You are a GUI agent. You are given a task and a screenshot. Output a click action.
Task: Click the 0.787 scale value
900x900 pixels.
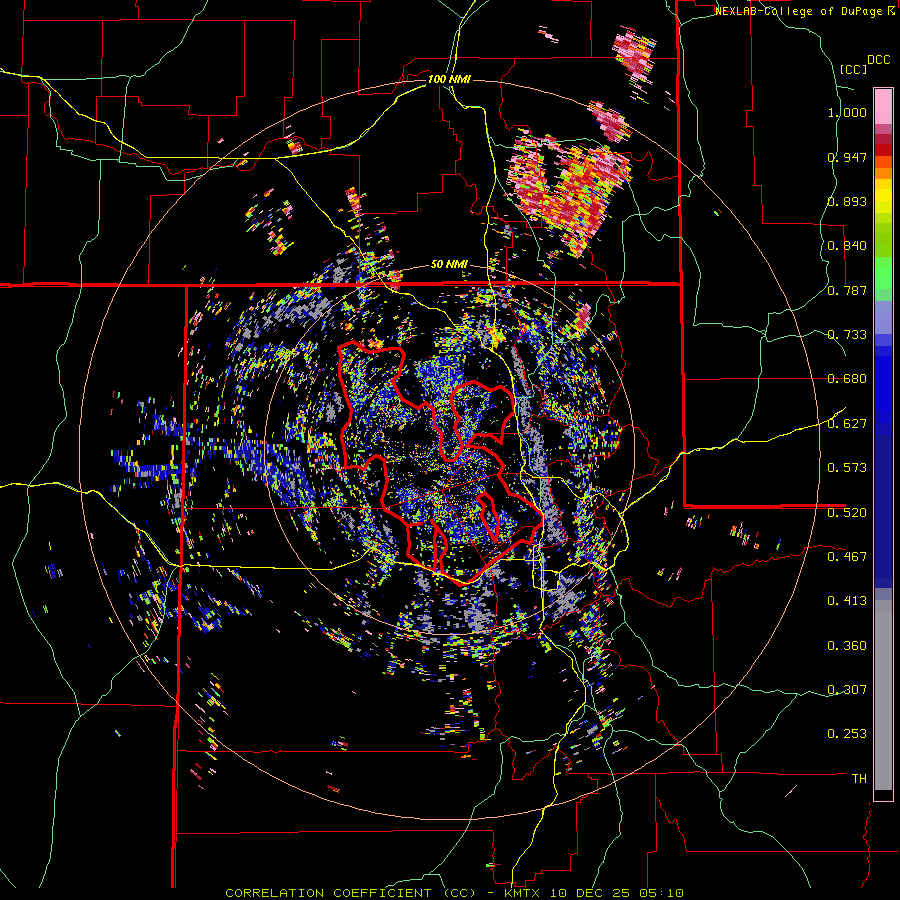coord(847,290)
